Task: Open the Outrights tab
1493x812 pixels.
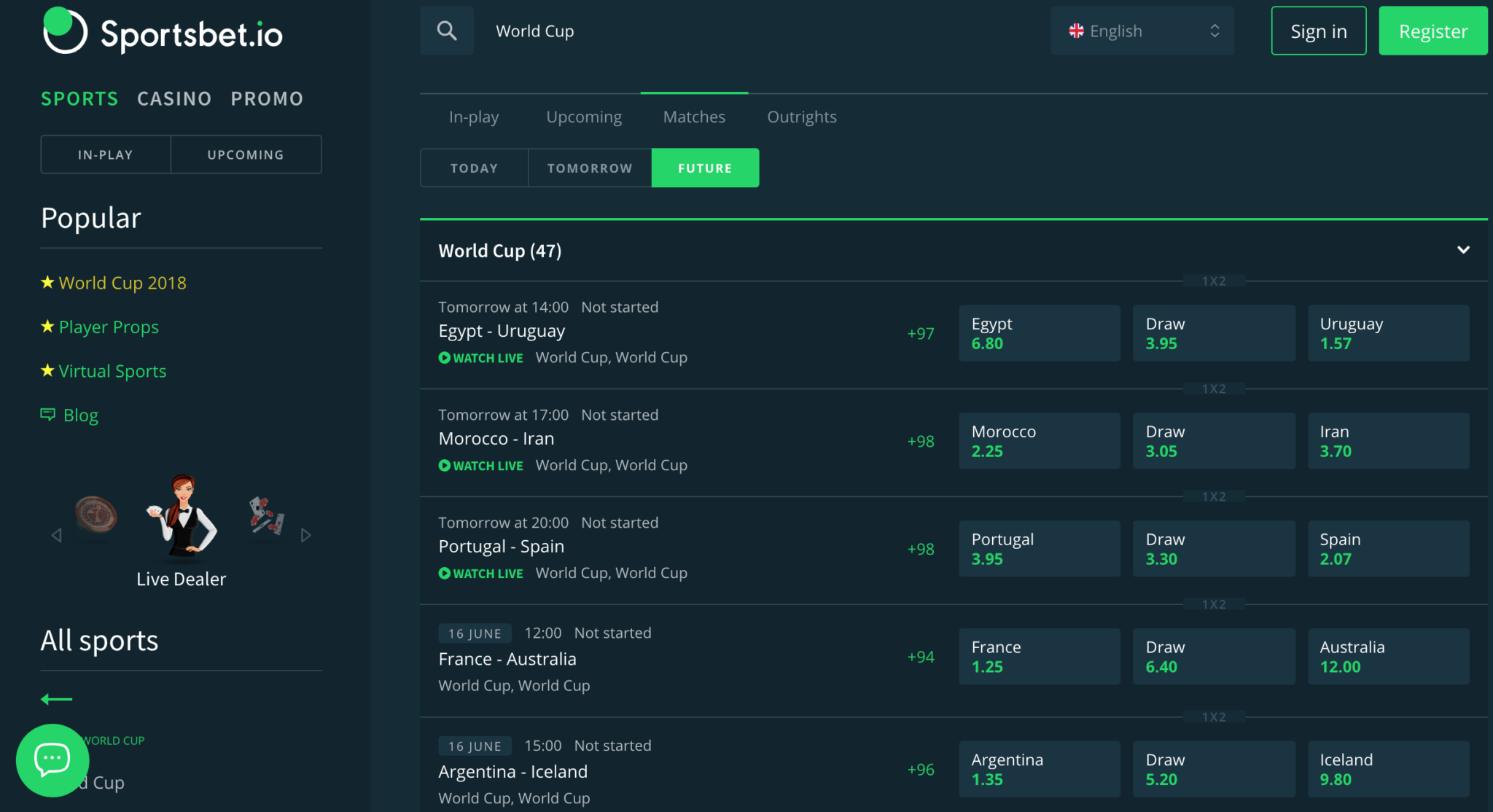Action: (801, 117)
